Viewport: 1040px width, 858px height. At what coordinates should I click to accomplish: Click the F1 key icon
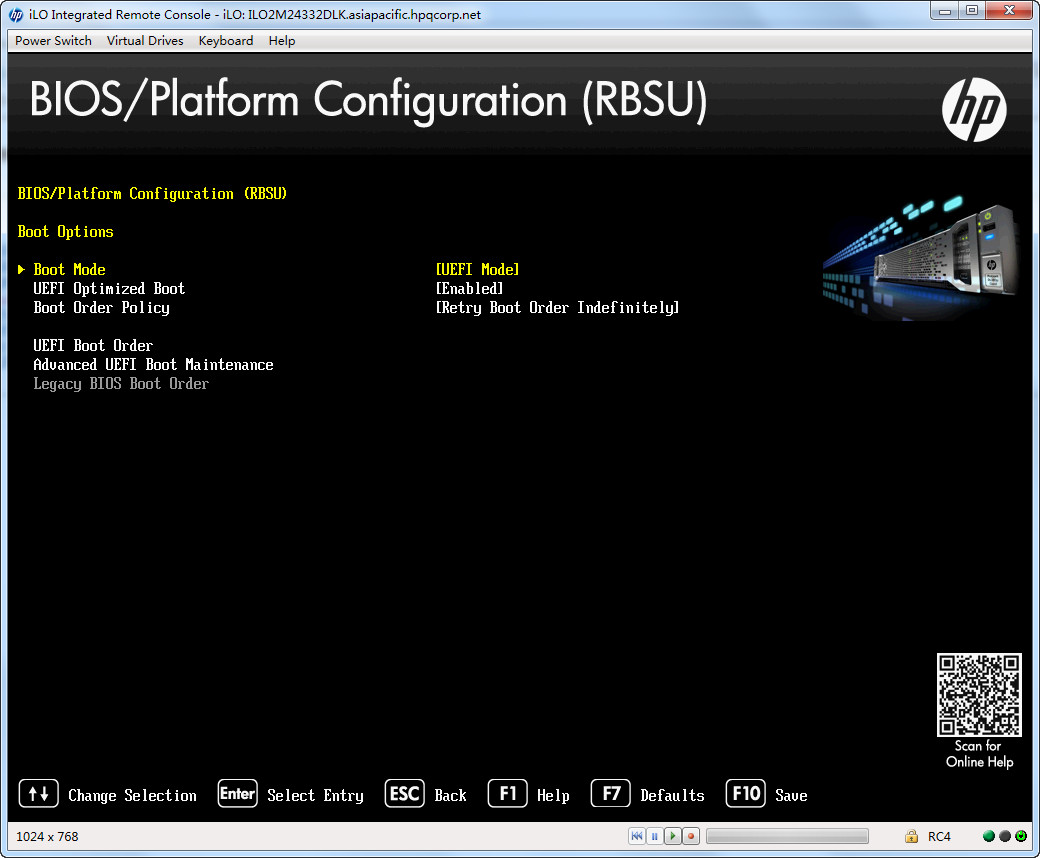point(507,793)
